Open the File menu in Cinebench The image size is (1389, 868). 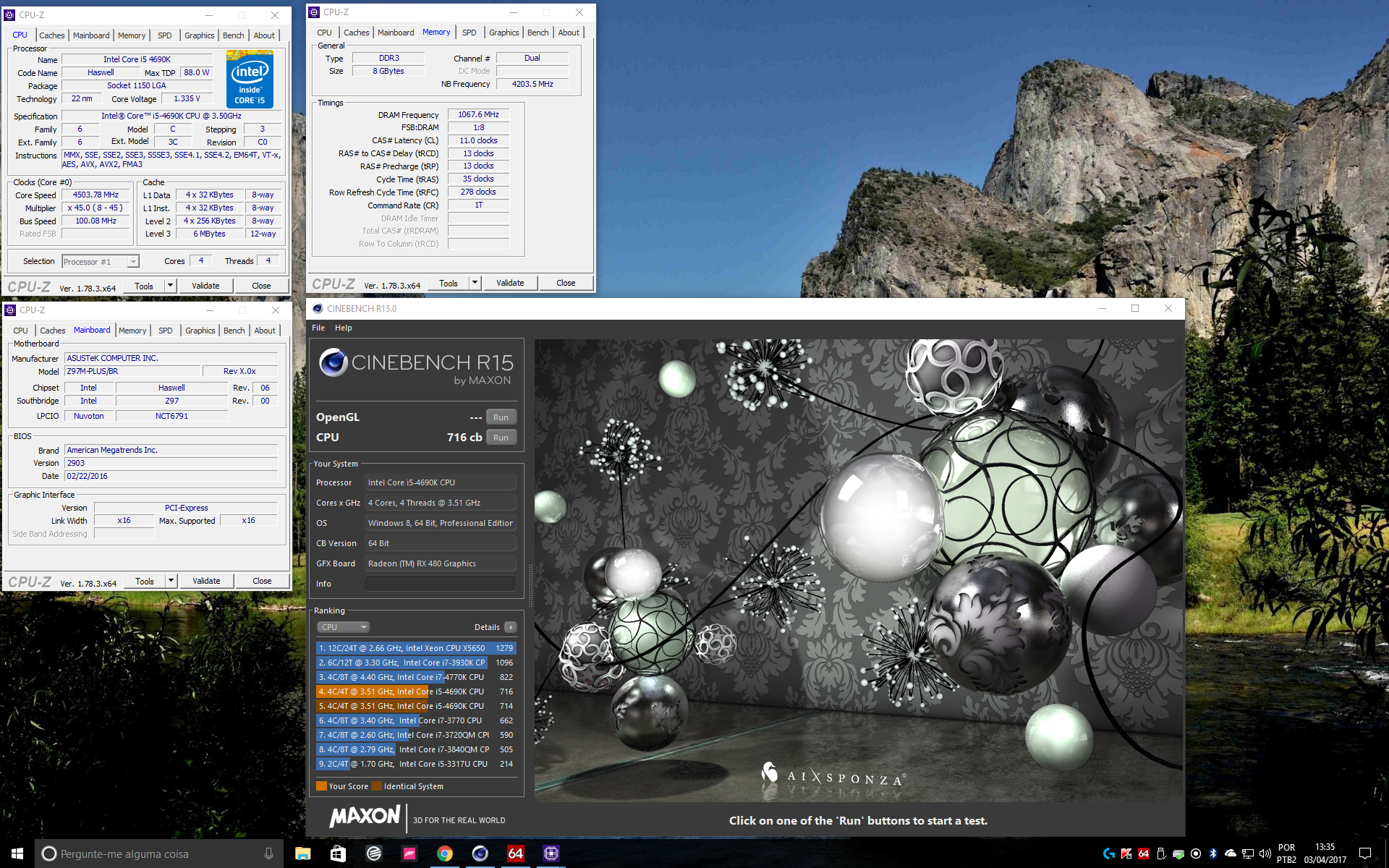pyautogui.click(x=318, y=328)
